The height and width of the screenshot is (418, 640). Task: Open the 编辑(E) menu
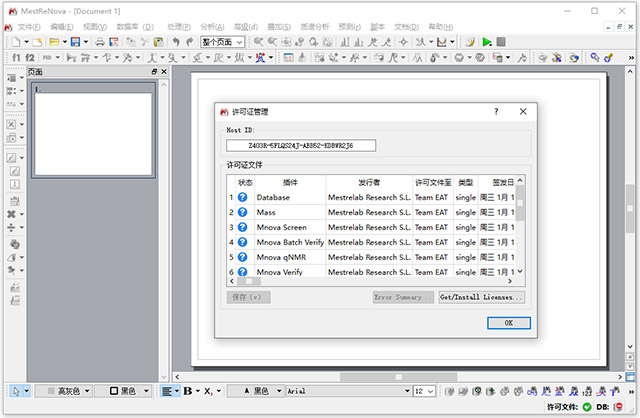tap(62, 27)
